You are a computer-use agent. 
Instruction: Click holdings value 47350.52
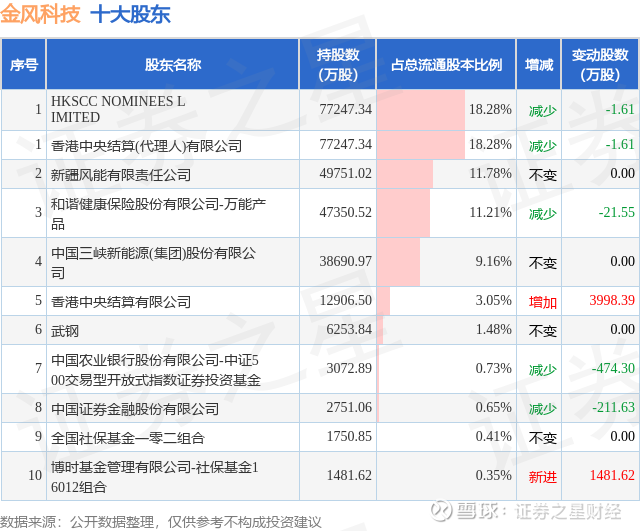coord(345,213)
